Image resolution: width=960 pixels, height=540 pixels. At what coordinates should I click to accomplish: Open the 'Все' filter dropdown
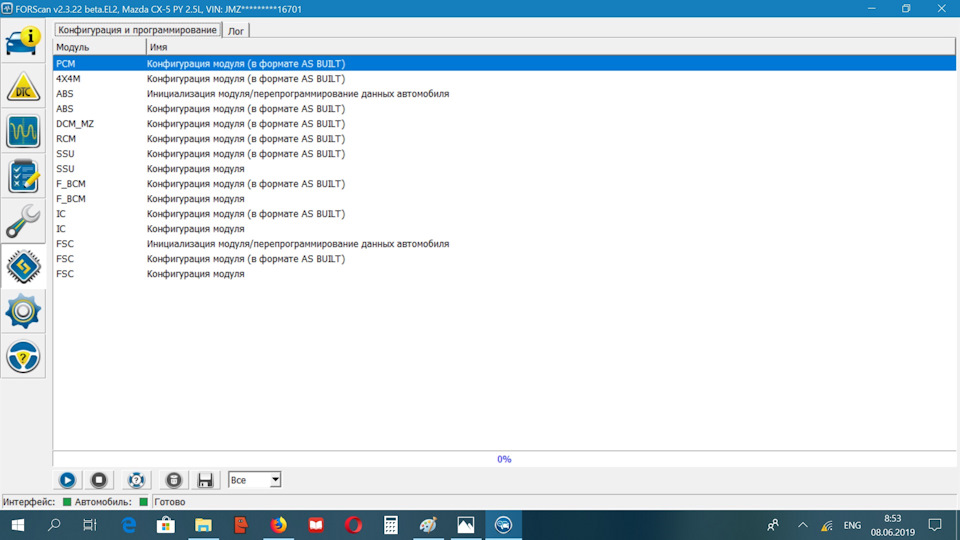point(254,480)
